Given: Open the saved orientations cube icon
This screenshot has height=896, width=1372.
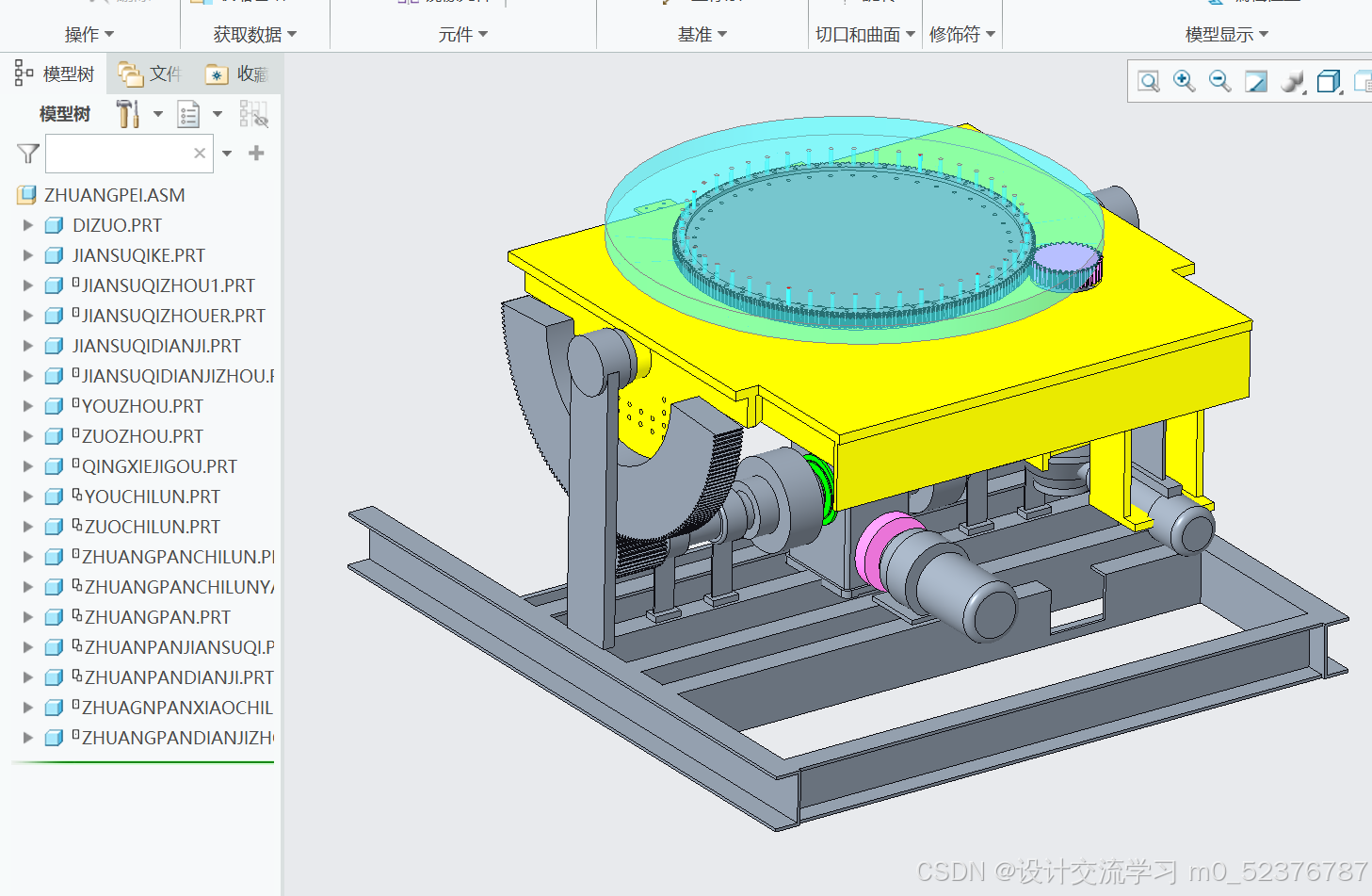Looking at the screenshot, I should 1329,81.
